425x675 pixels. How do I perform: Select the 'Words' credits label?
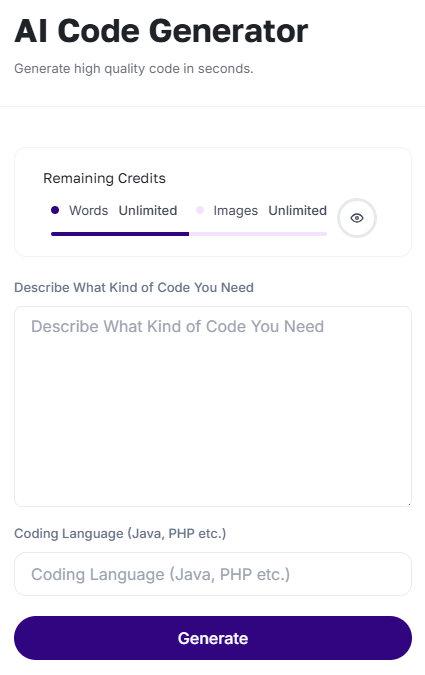(x=88, y=211)
